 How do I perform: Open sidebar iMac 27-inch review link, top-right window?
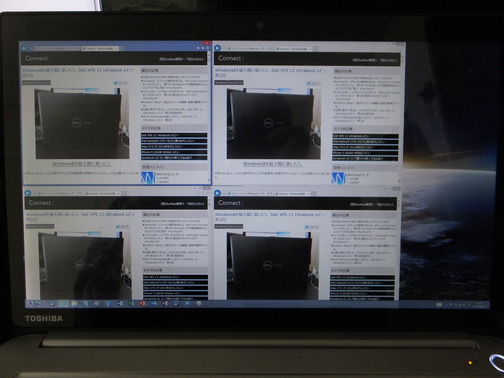point(365,147)
